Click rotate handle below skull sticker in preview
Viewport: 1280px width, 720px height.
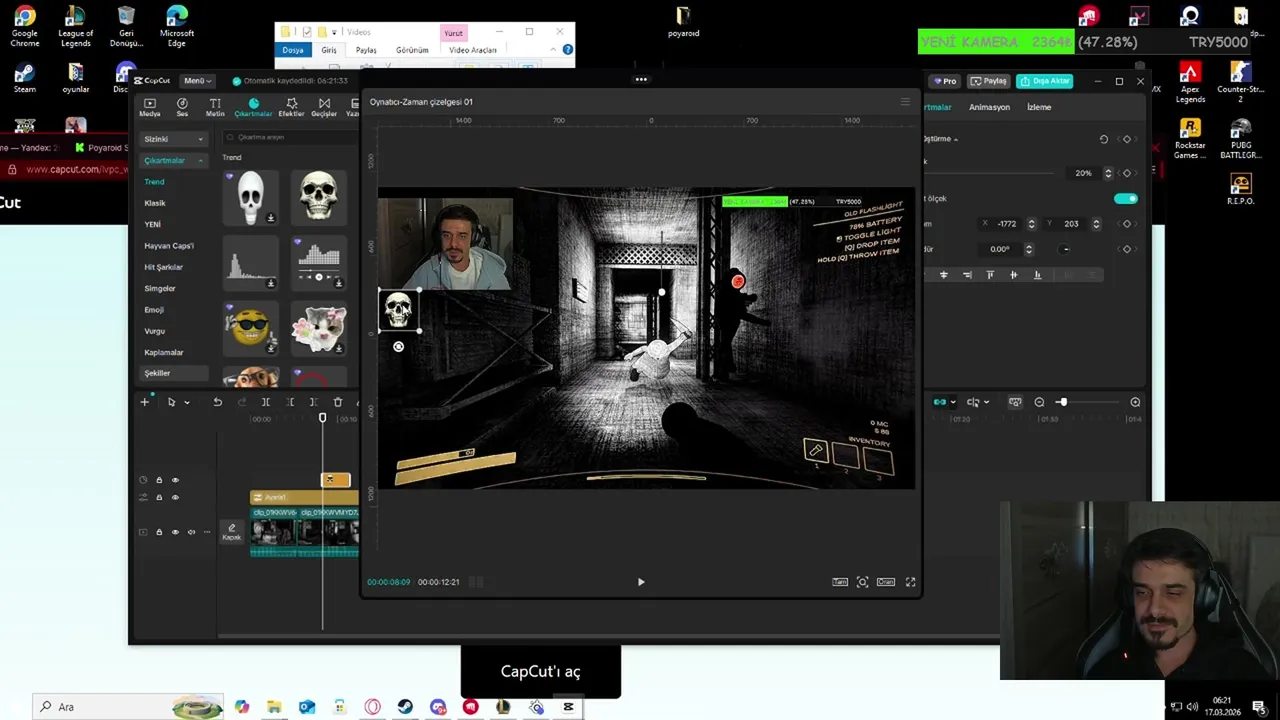click(x=398, y=347)
